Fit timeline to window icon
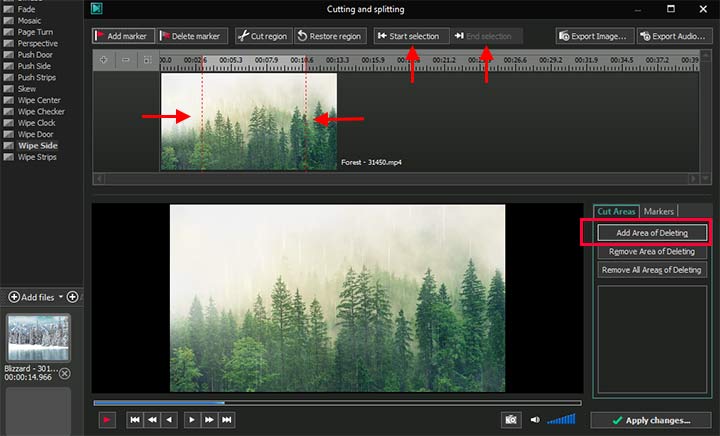This screenshot has width=720, height=436. point(147,60)
